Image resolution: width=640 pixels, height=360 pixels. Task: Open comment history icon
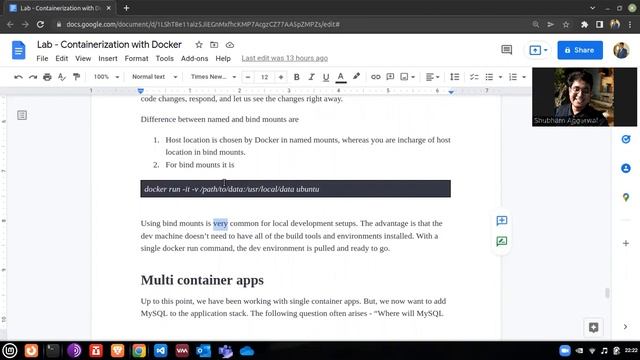(507, 50)
